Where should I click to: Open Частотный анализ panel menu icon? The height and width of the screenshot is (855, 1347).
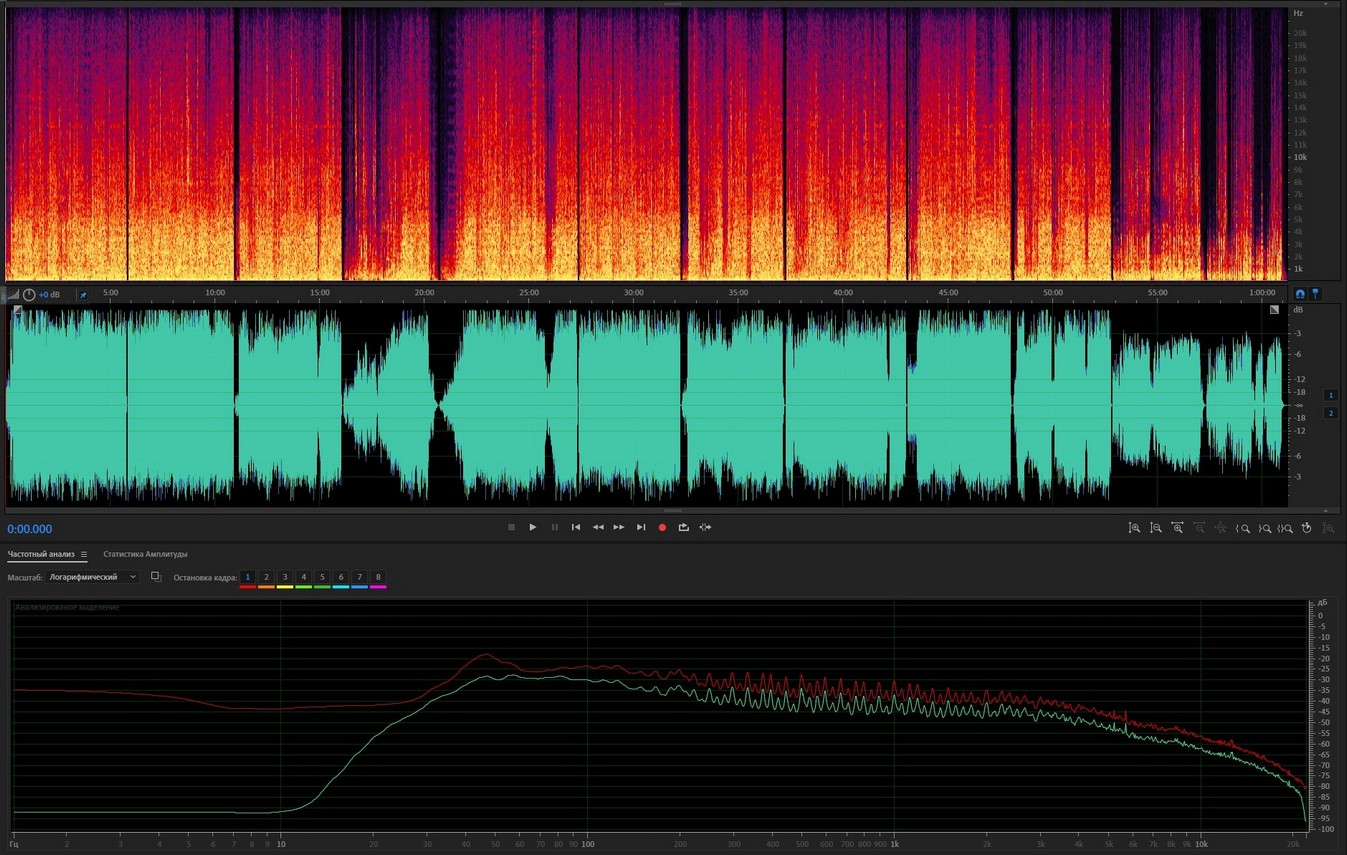(84, 554)
